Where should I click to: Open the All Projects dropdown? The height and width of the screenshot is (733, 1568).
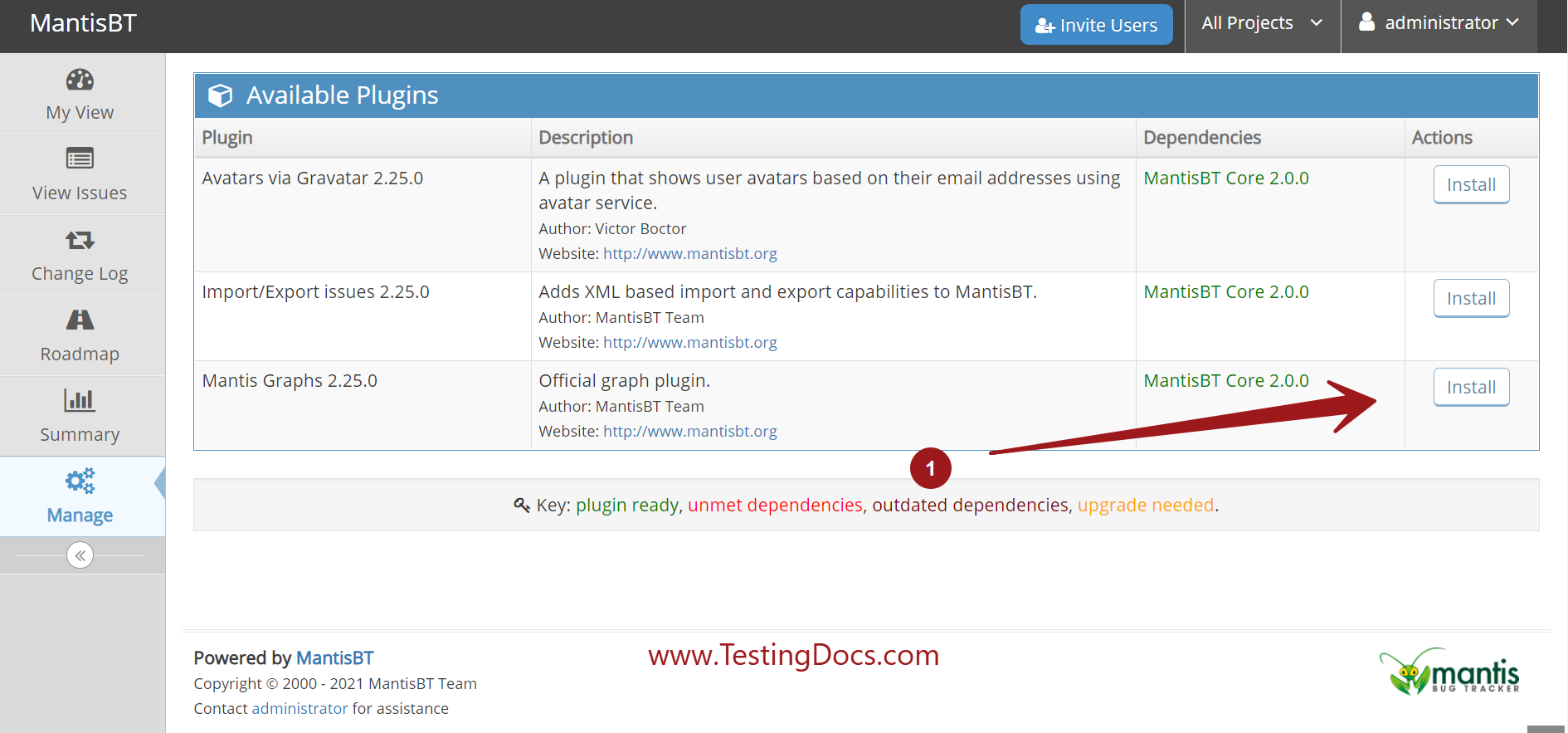tap(1262, 23)
